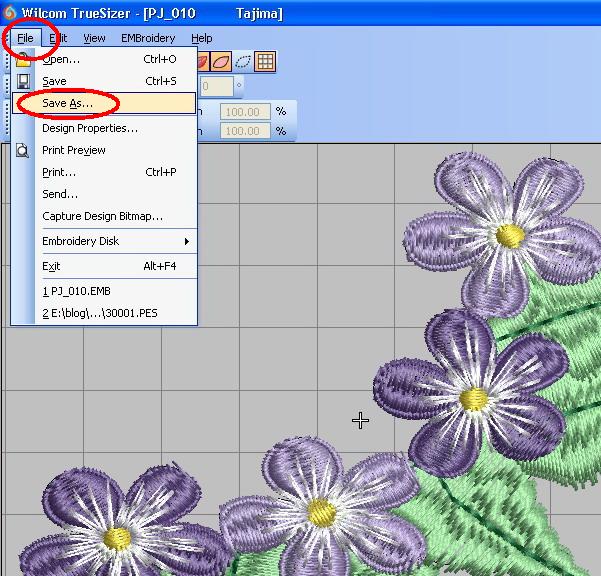This screenshot has height=576, width=601.
Task: Open the Help menu
Action: point(202,38)
